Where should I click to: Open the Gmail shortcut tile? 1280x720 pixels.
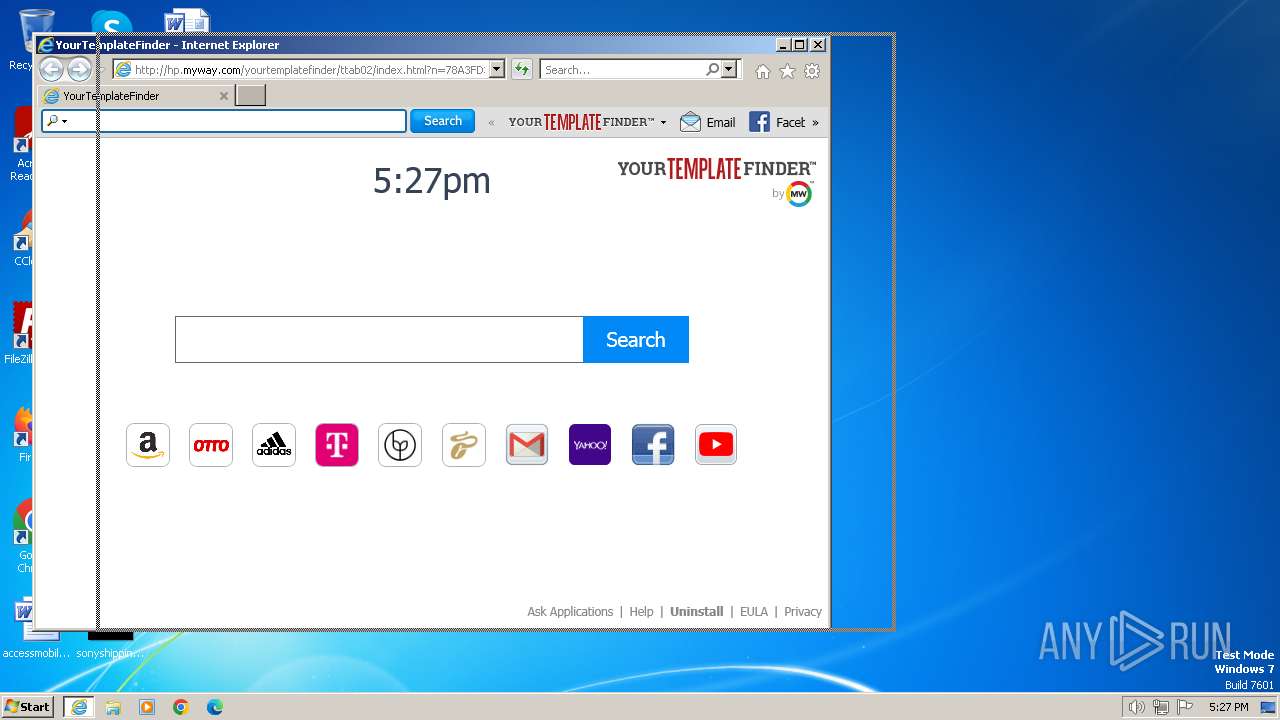(527, 445)
